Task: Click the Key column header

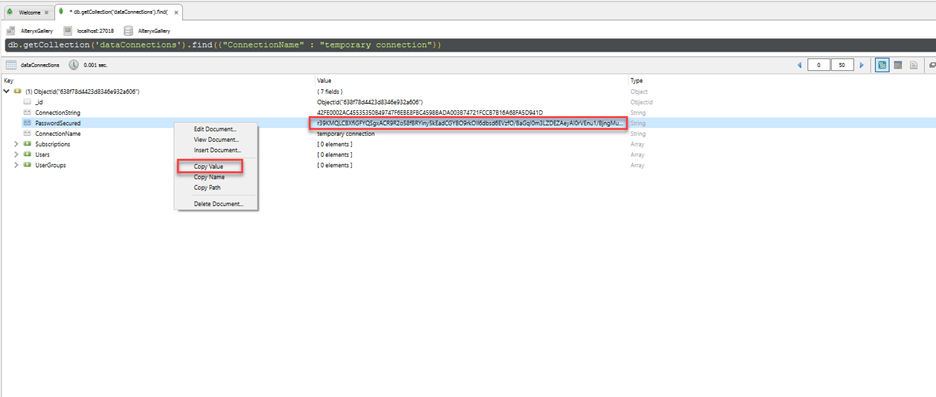Action: 8,80
